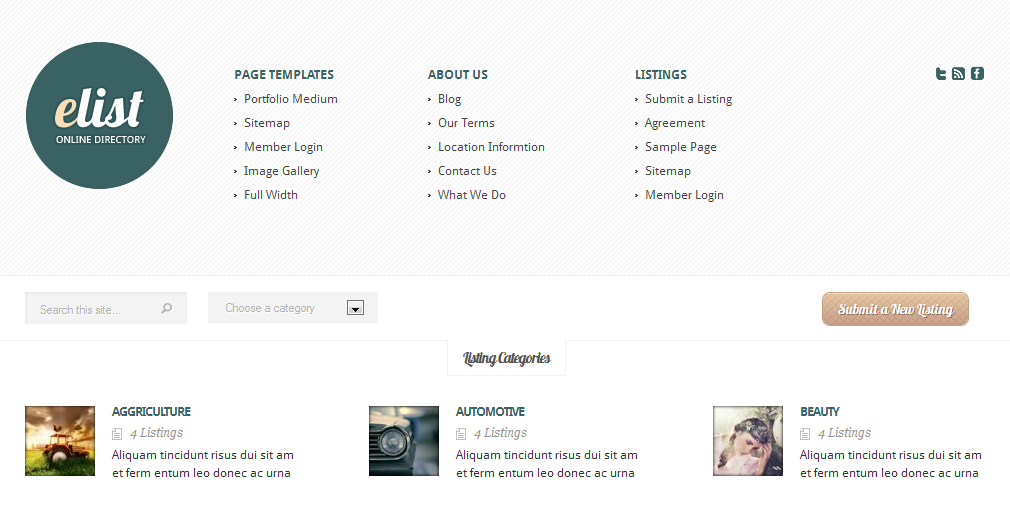The image size is (1010, 522).
Task: Open the Beauty category title
Action: (820, 411)
